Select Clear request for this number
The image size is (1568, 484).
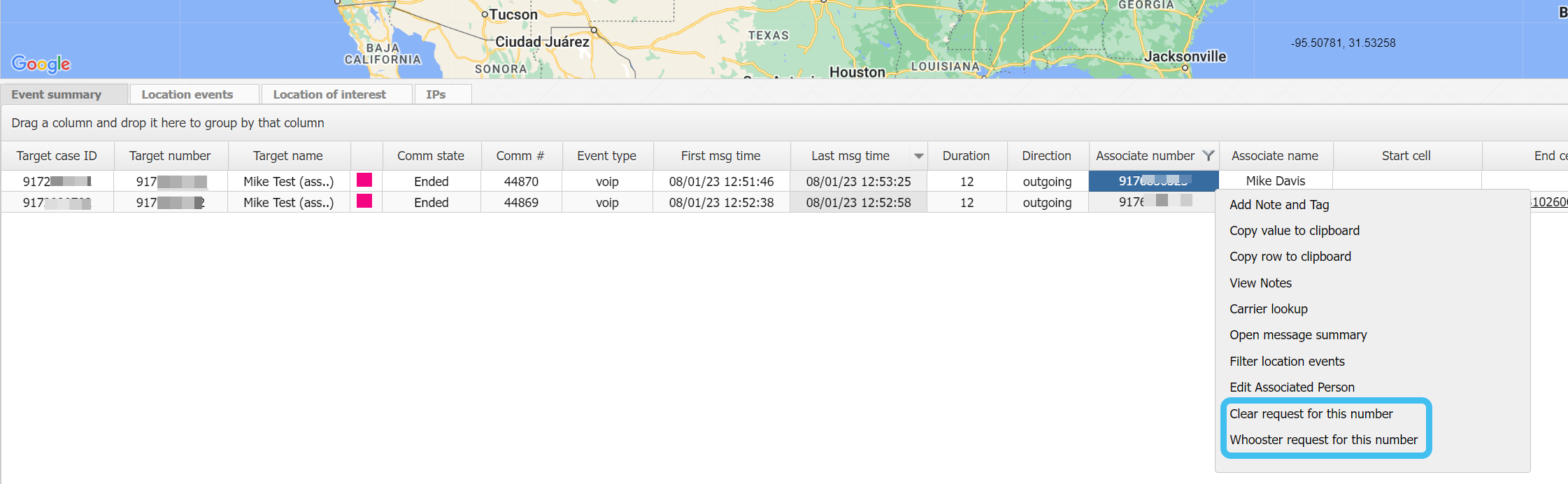point(1311,414)
